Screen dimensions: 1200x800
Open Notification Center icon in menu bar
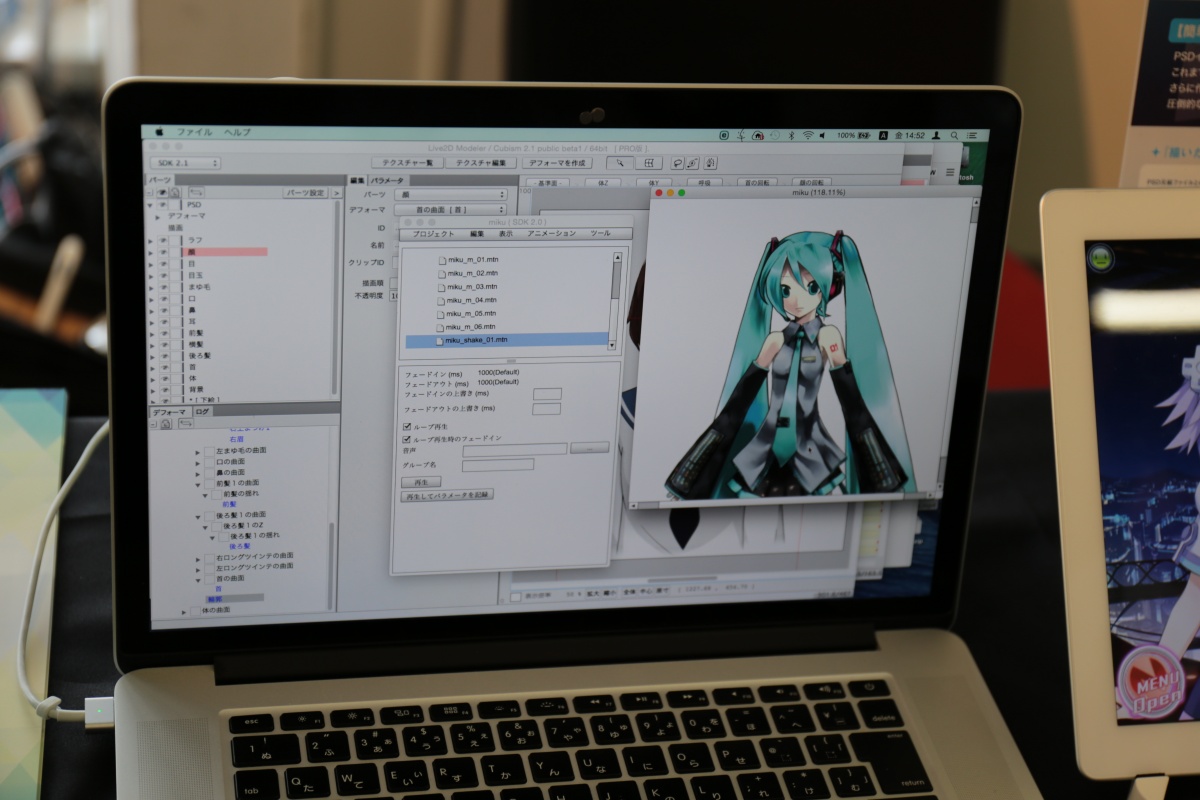[971, 135]
